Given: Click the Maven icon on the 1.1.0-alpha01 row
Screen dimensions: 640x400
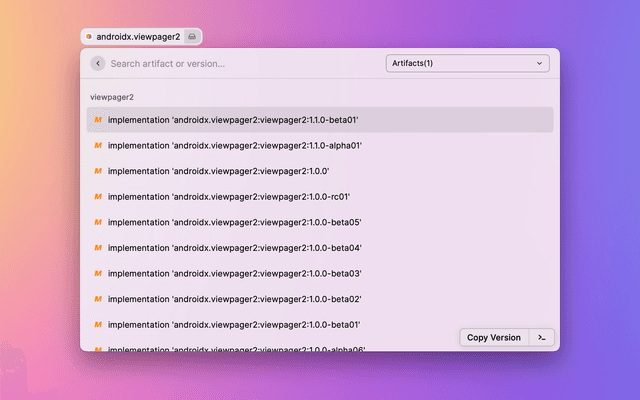Looking at the screenshot, I should tap(98, 145).
